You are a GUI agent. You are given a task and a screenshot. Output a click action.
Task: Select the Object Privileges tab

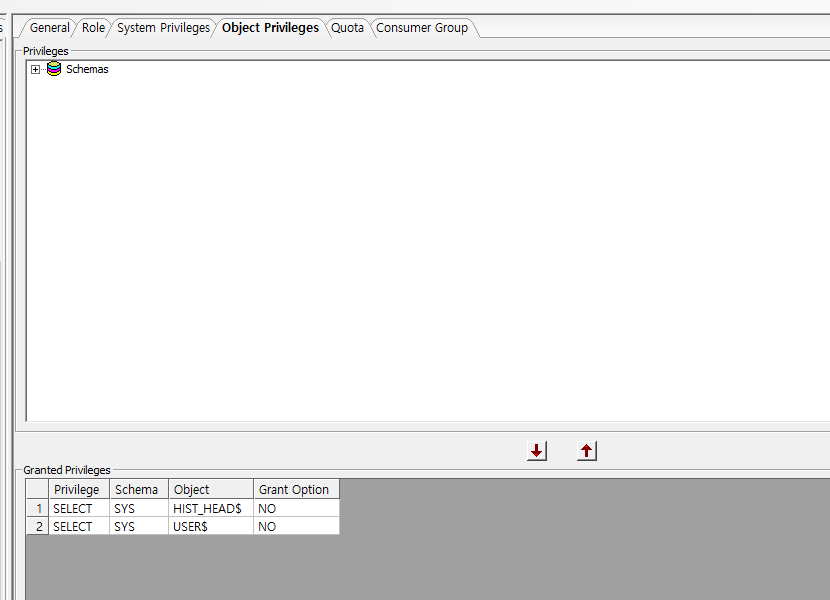click(x=270, y=28)
